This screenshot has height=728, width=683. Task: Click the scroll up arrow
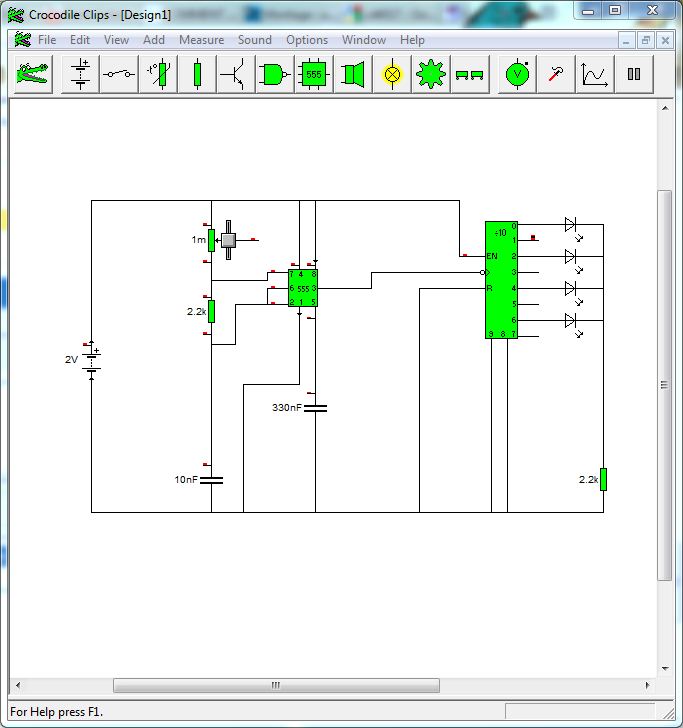click(665, 108)
